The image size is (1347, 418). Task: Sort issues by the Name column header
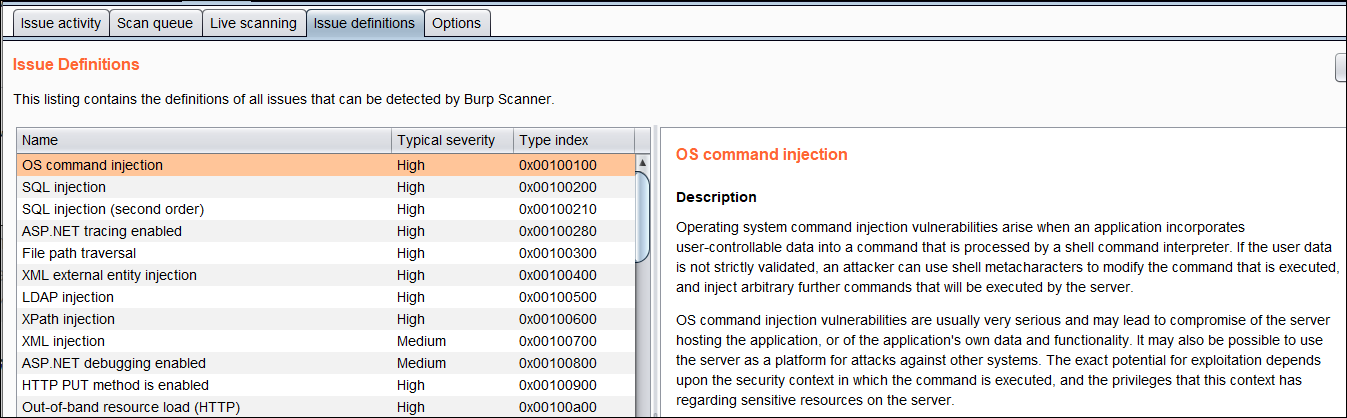(x=204, y=140)
